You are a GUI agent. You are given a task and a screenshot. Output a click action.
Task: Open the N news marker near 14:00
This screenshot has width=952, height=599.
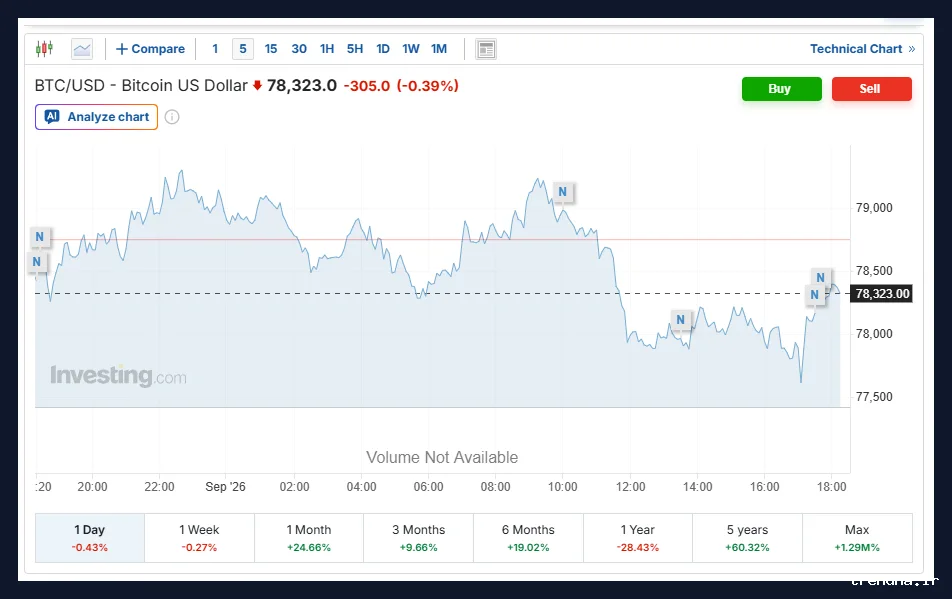coord(681,319)
